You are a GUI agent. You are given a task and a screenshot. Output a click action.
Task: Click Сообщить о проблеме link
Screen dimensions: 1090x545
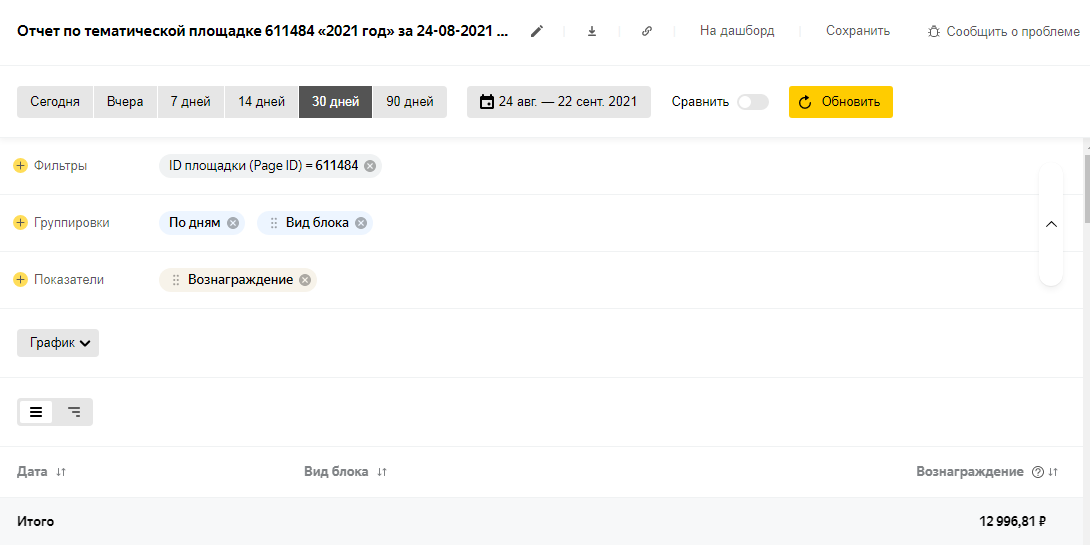1003,31
